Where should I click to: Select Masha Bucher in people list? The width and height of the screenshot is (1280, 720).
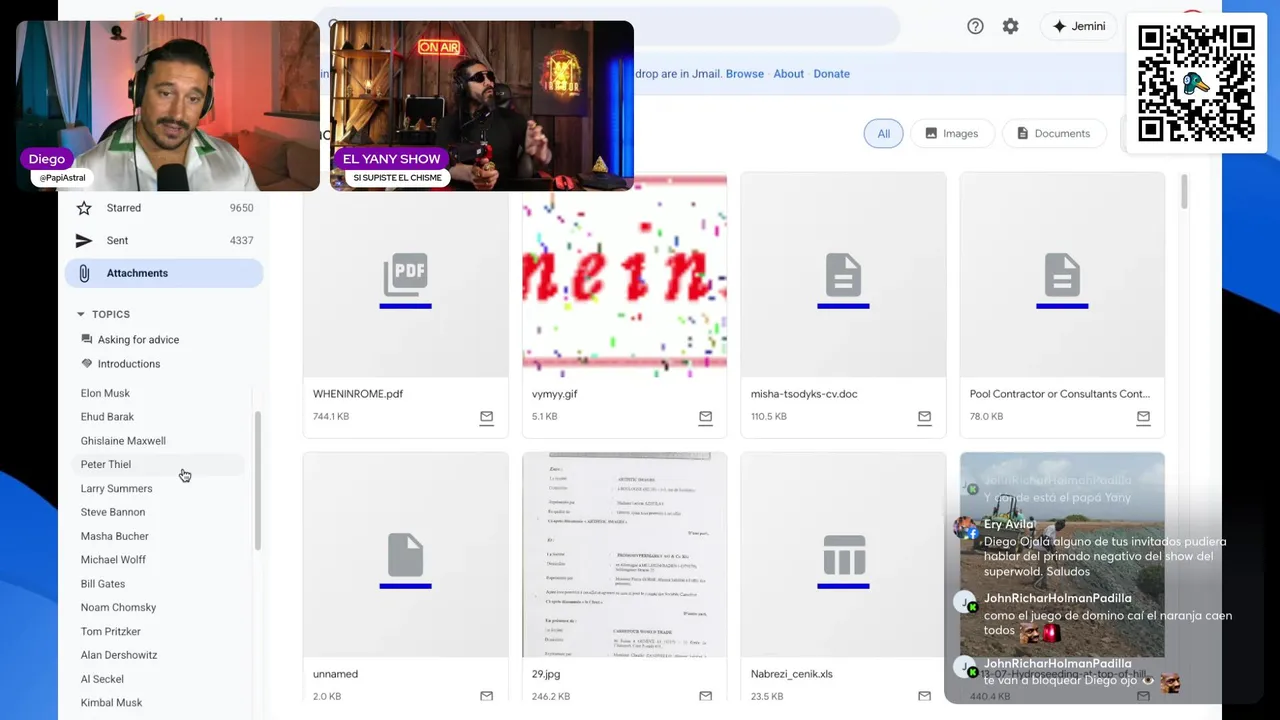114,536
